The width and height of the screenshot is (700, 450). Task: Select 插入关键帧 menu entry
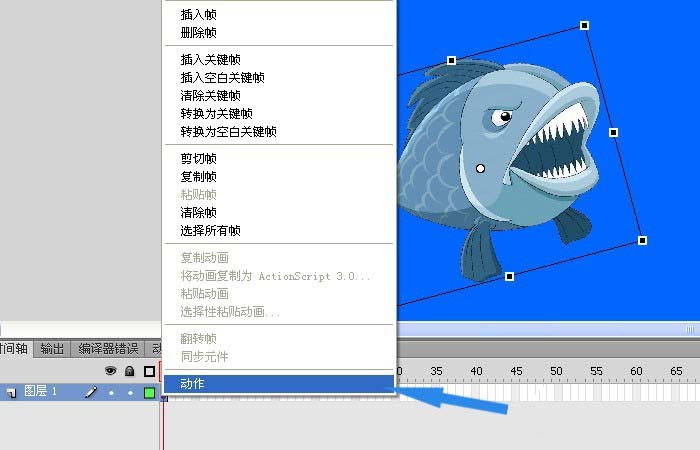279,59
